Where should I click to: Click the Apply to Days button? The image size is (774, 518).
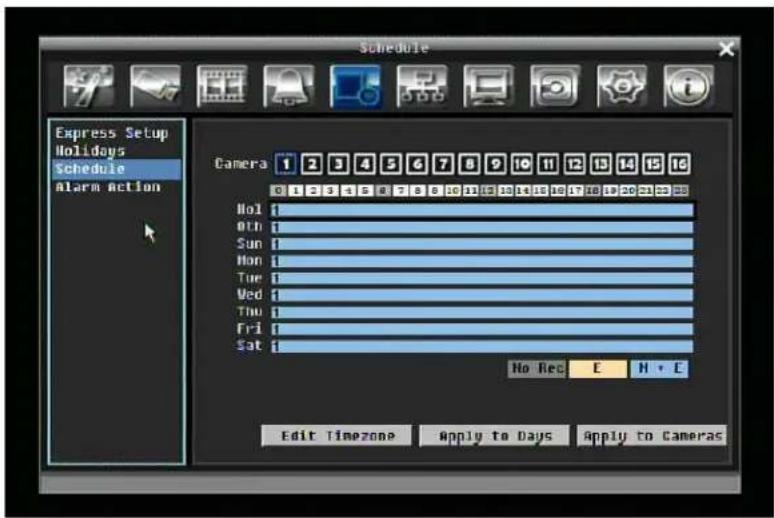tap(494, 436)
